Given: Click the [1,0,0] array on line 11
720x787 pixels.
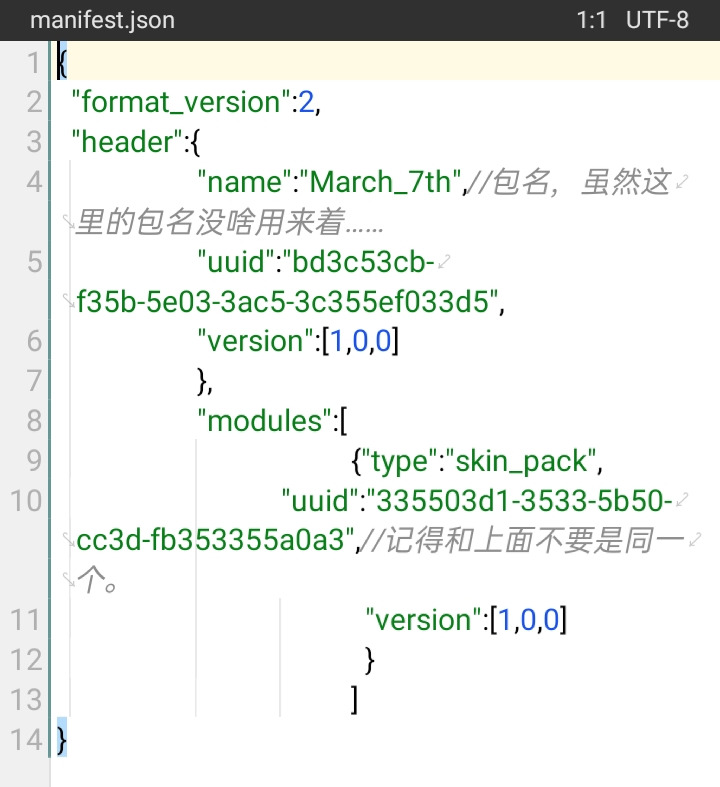Looking at the screenshot, I should pos(528,620).
